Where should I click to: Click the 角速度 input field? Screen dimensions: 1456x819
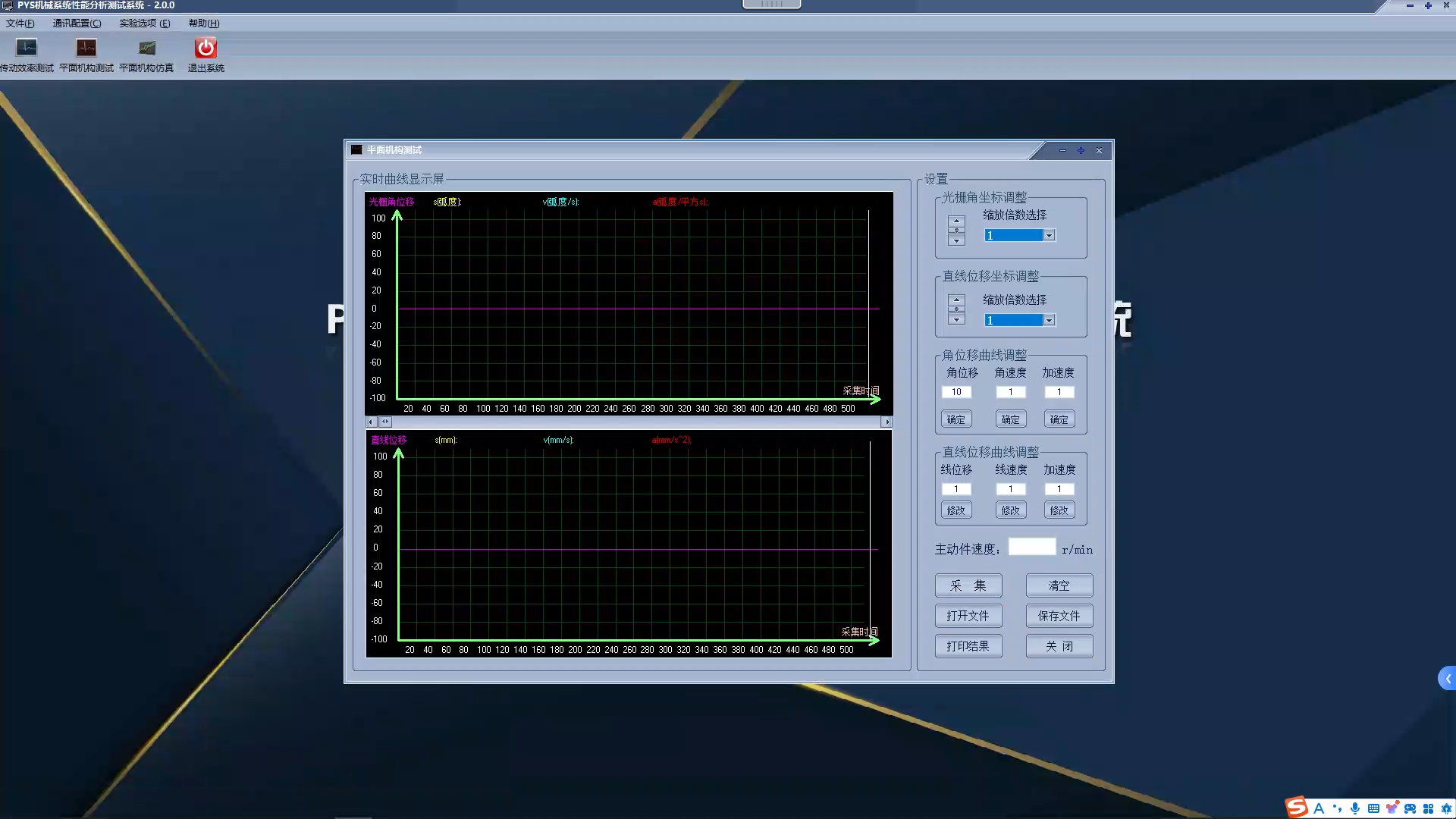pos(1011,392)
